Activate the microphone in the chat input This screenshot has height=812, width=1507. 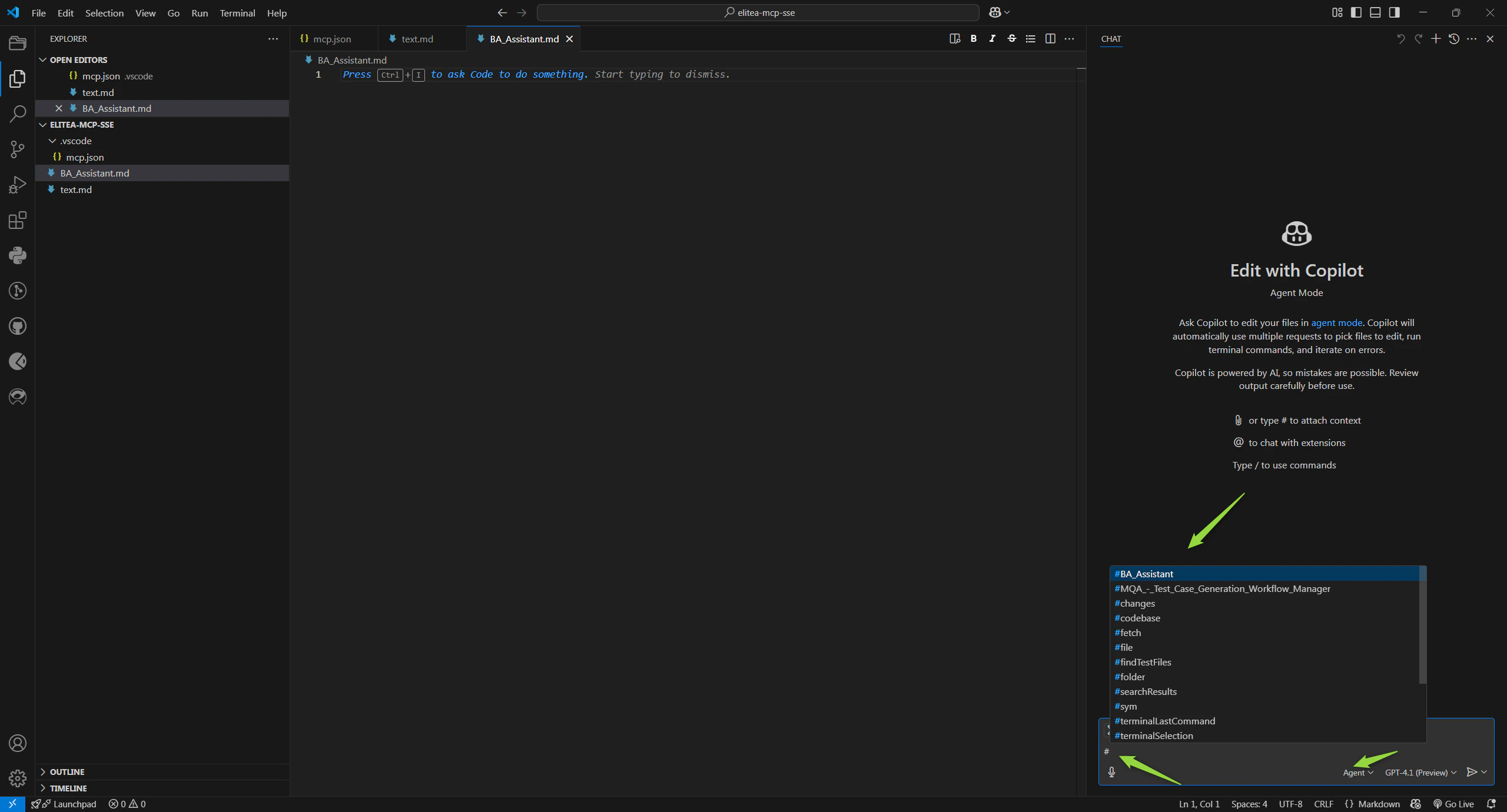click(x=1111, y=772)
